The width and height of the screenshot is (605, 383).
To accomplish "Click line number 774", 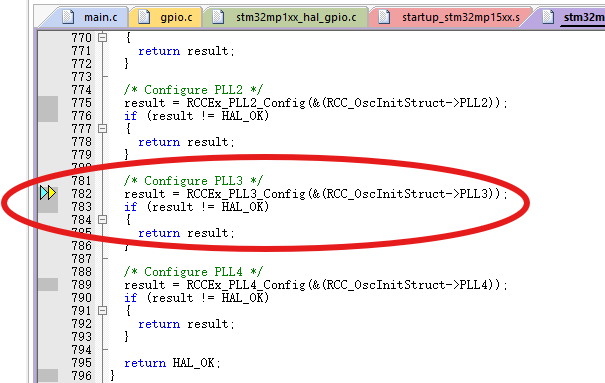I will 81,90.
